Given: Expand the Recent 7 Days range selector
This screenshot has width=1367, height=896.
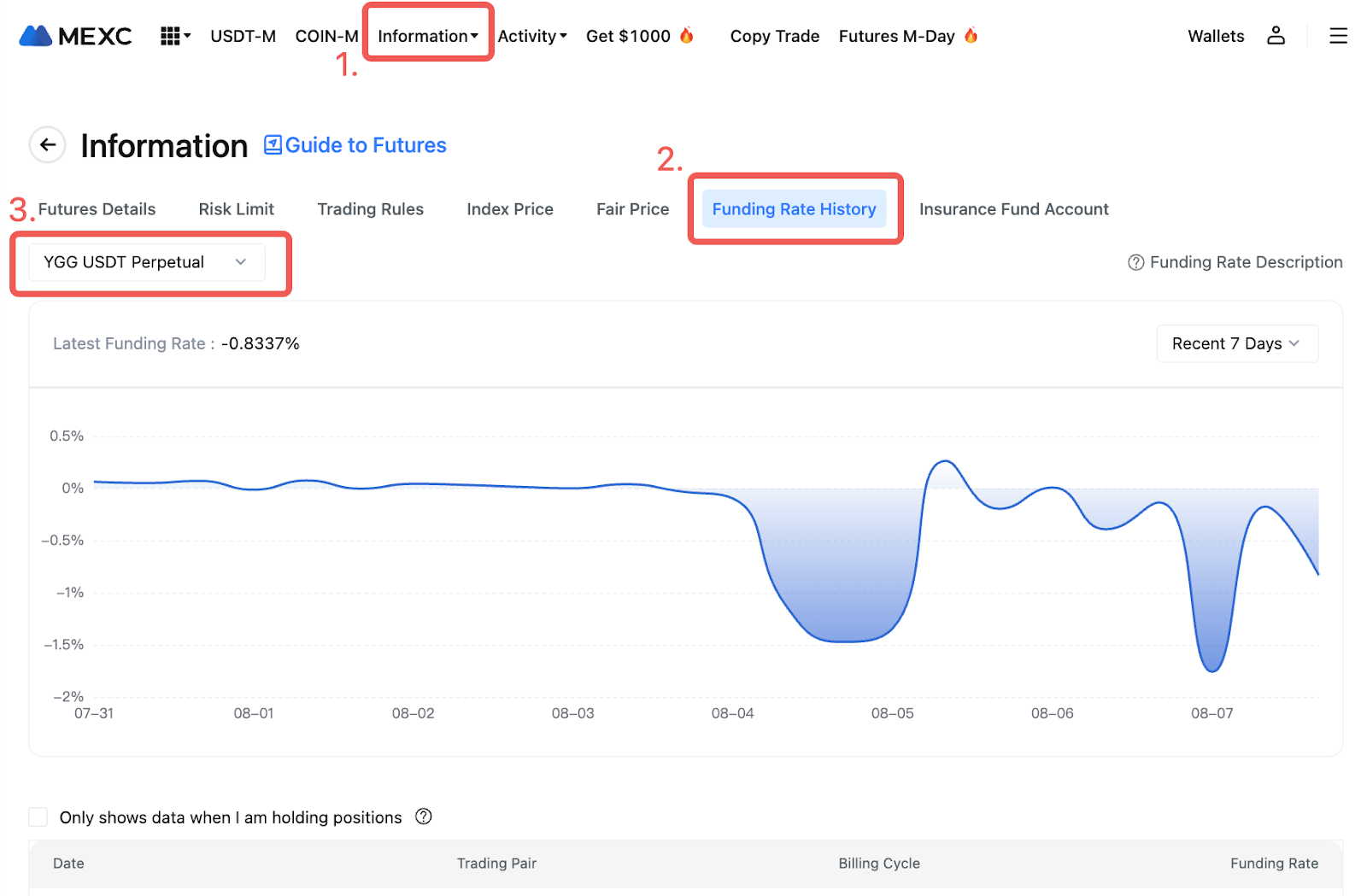Looking at the screenshot, I should (x=1236, y=343).
